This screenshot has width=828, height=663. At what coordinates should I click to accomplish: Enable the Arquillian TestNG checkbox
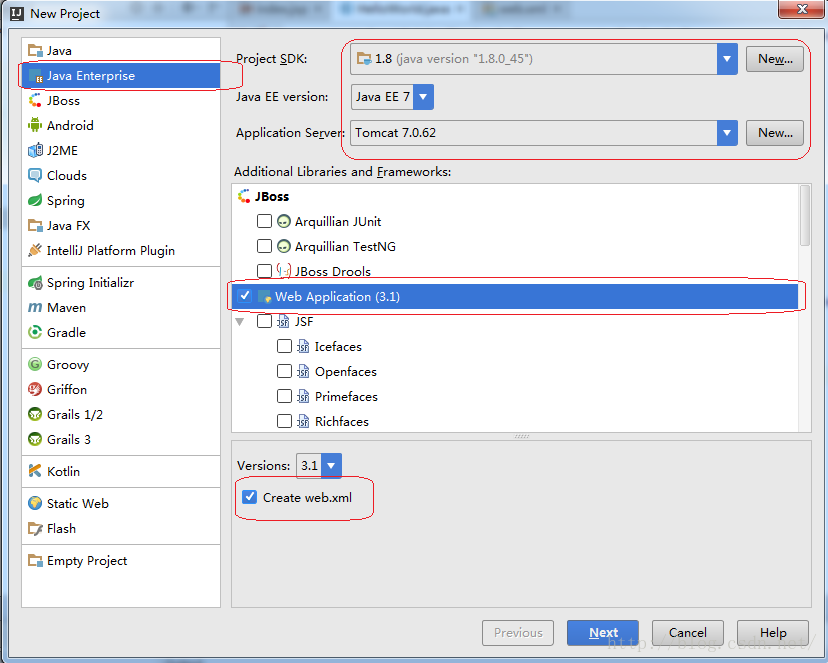[264, 247]
